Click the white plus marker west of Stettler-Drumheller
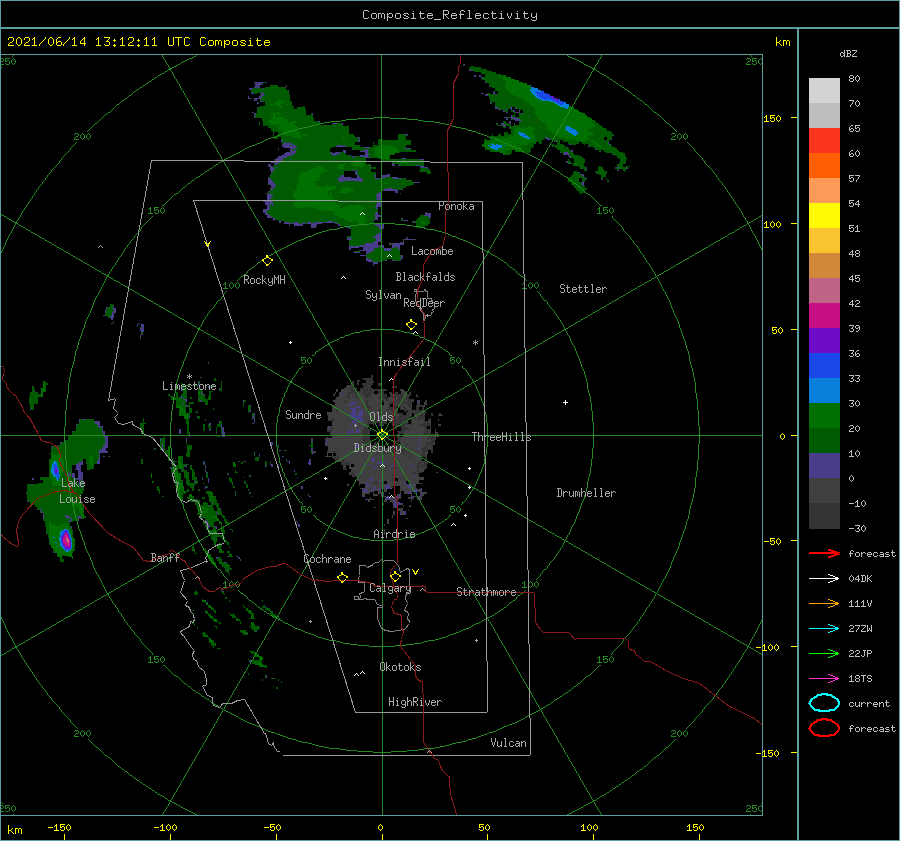Viewport: 900px width, 841px height. [565, 402]
